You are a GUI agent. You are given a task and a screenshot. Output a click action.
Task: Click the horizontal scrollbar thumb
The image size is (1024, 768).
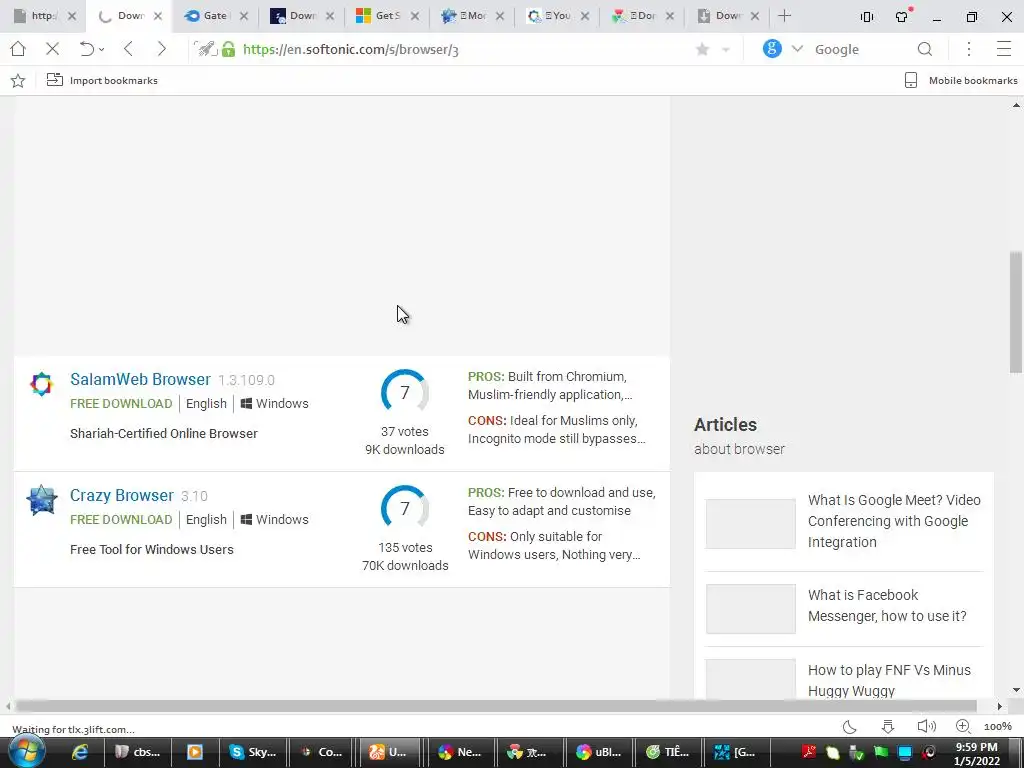496,706
